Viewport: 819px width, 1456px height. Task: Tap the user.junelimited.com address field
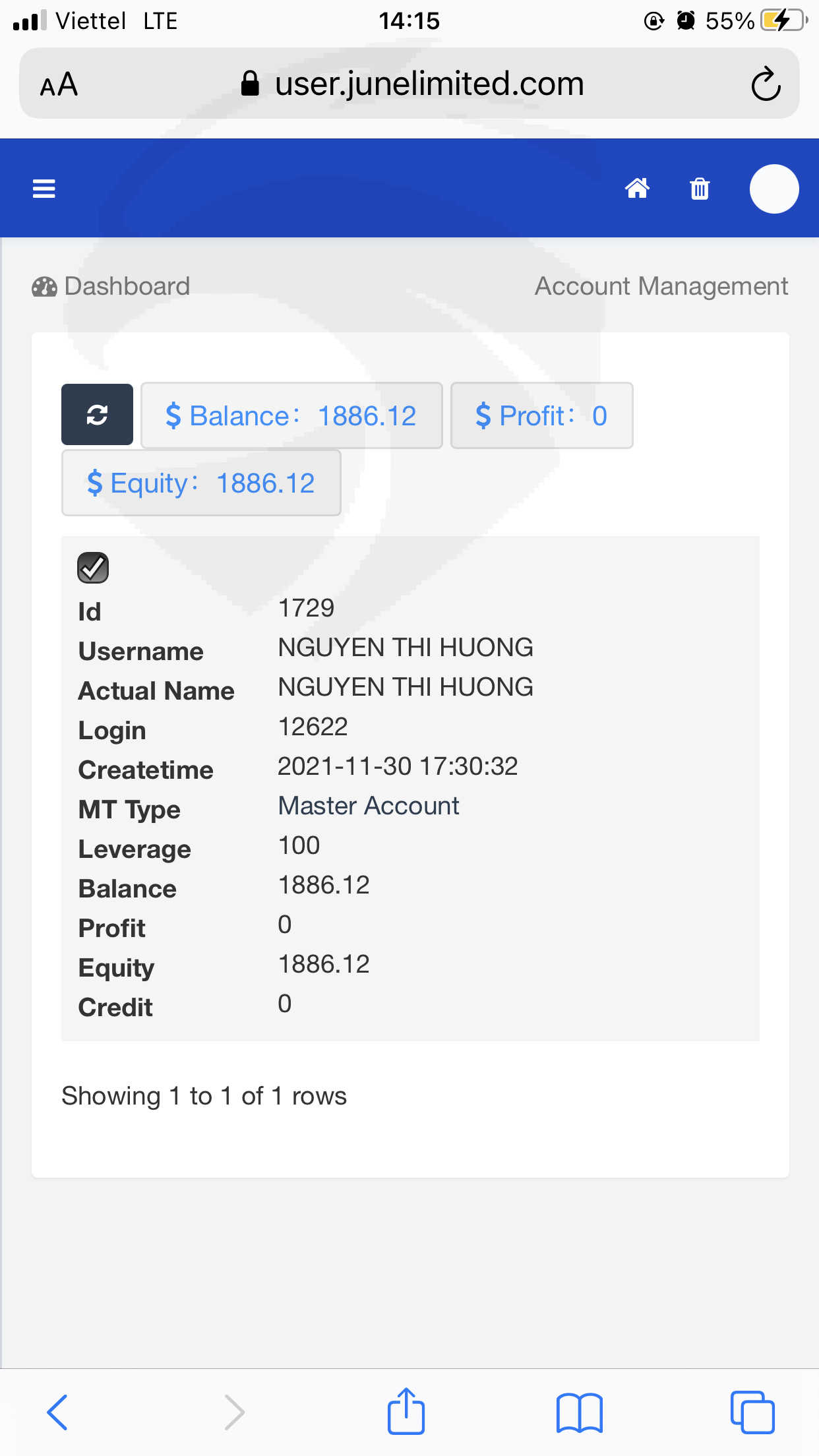[409, 84]
